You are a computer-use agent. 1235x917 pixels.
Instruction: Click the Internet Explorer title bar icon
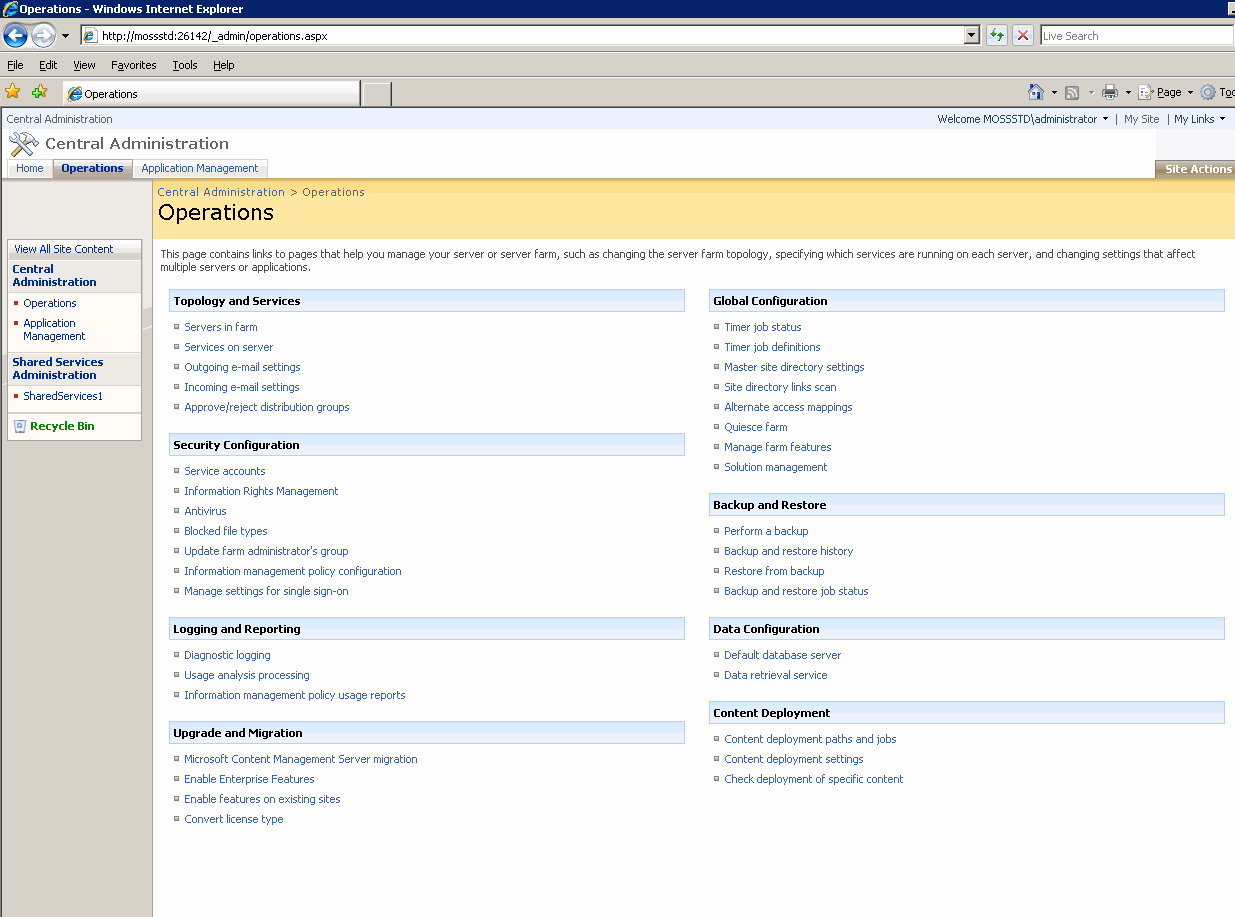point(9,9)
